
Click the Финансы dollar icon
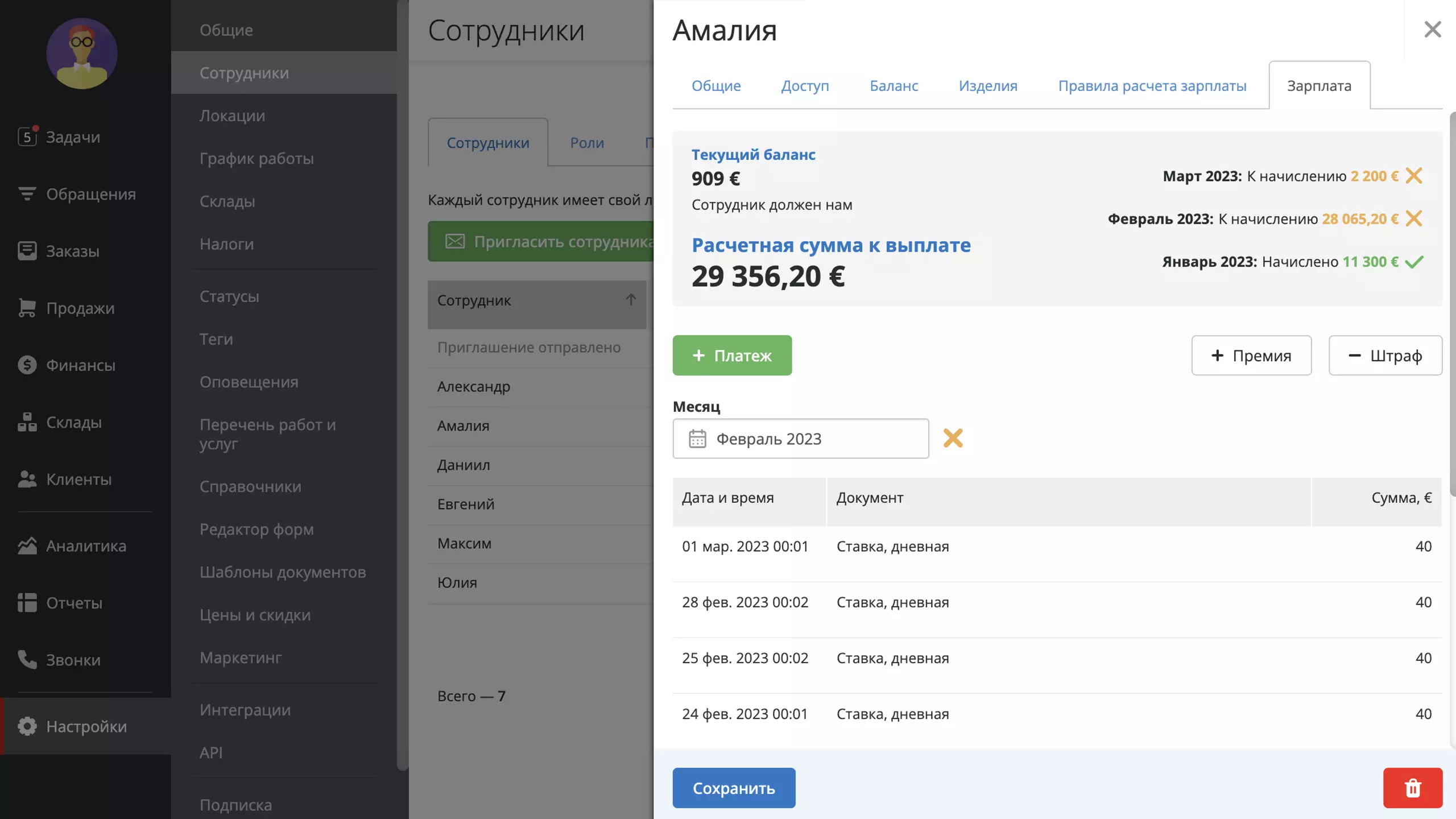coord(27,365)
